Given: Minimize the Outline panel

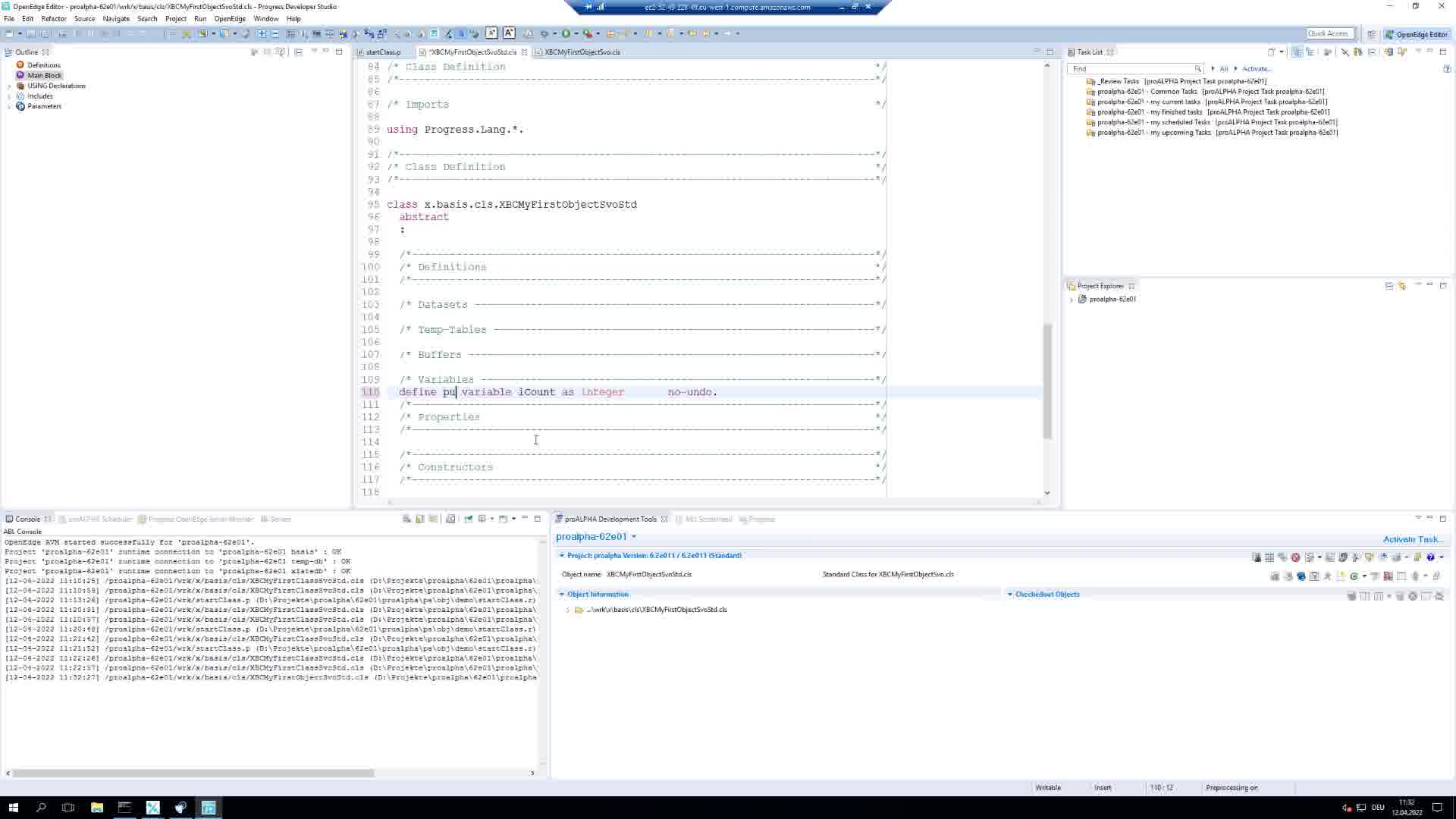Looking at the screenshot, I should point(326,52).
